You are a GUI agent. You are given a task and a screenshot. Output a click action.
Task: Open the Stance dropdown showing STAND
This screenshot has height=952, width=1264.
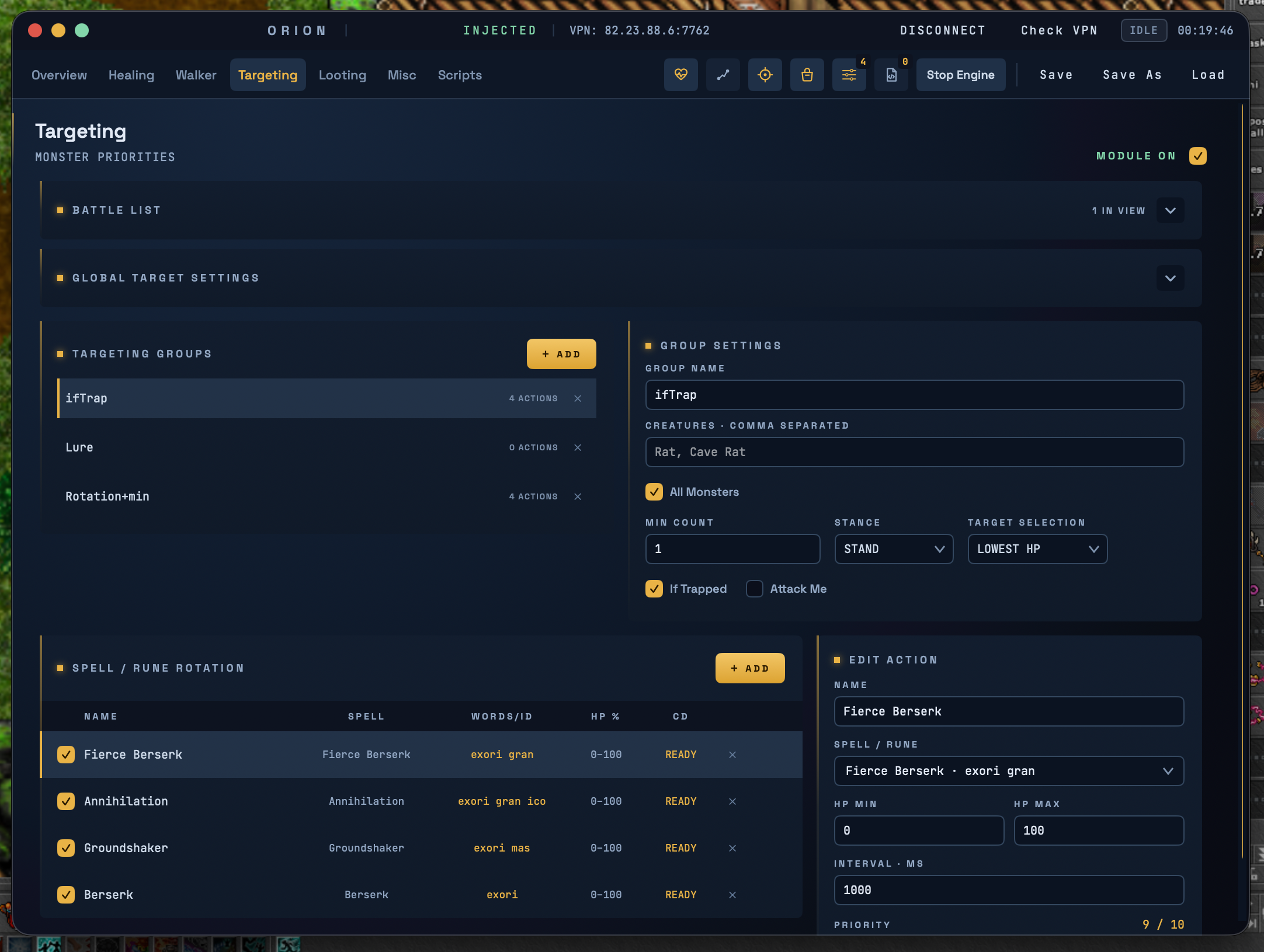tap(894, 549)
